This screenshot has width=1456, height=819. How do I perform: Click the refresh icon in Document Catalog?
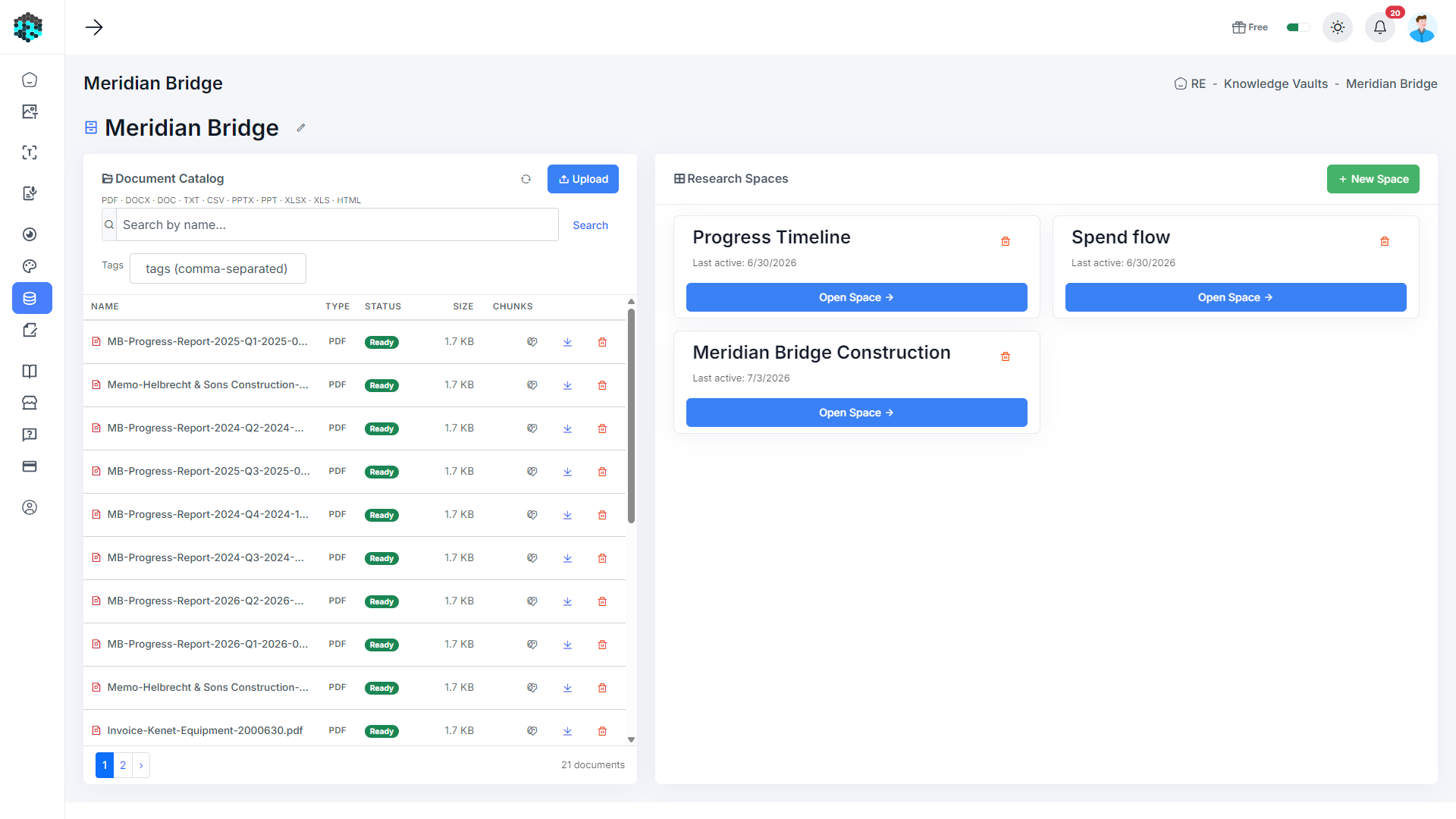(x=526, y=179)
